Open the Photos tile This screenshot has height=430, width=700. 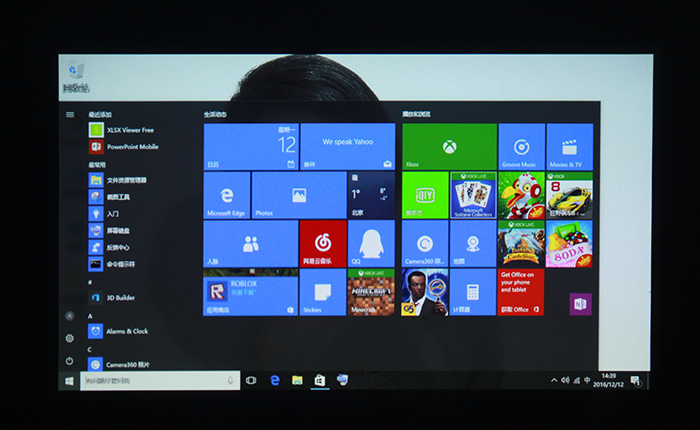[298, 195]
